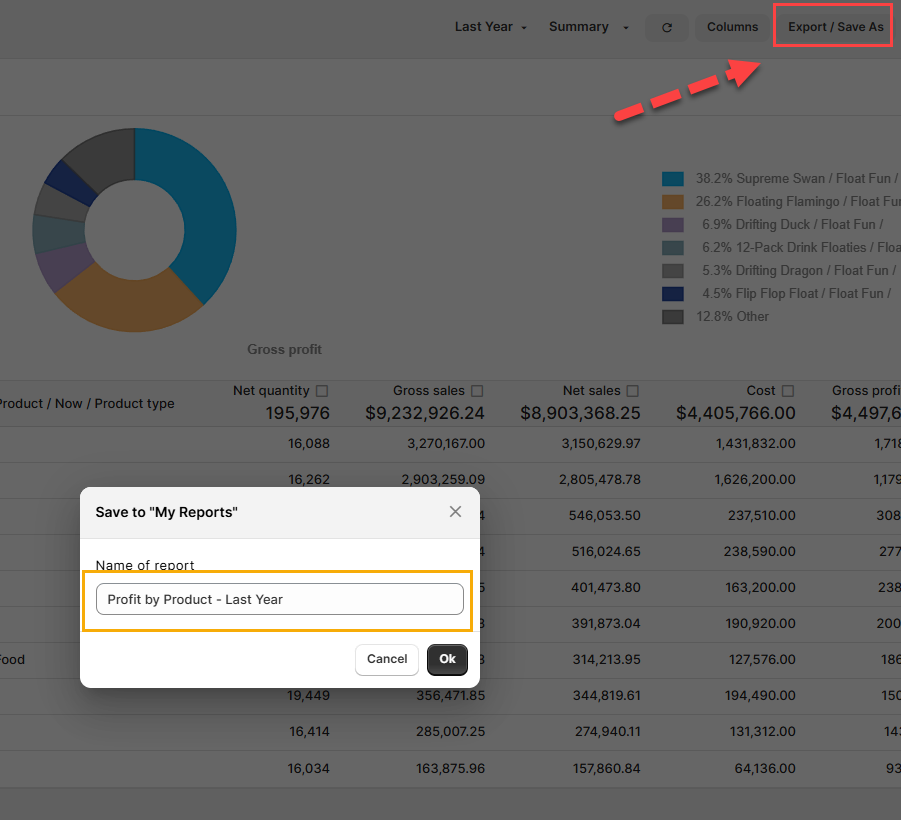This screenshot has width=901, height=820.
Task: Toggle the Net sales column checkbox
Action: (x=632, y=391)
